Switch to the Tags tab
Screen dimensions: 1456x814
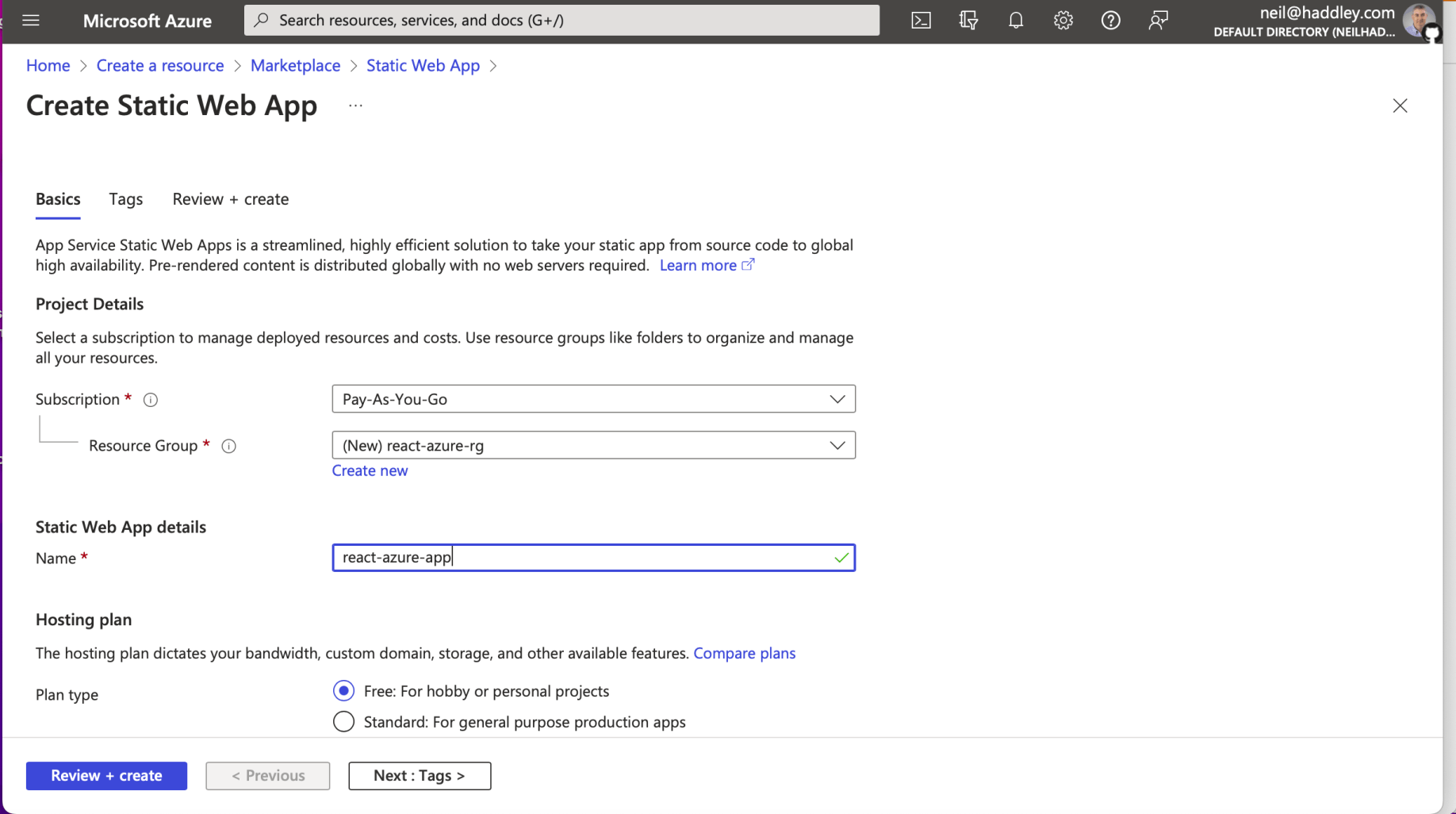pos(126,199)
